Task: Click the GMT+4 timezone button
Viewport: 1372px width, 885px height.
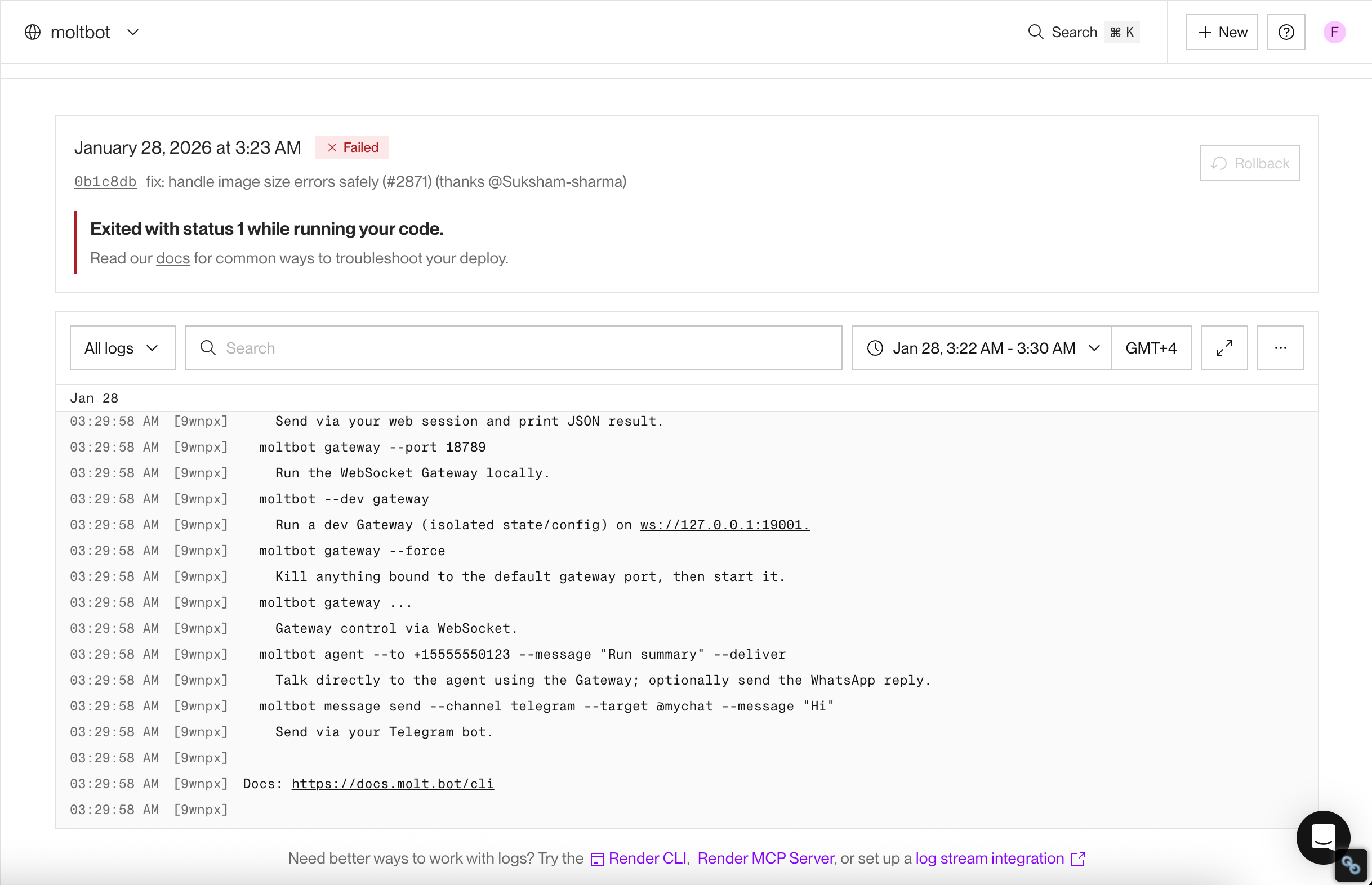Action: pos(1151,348)
